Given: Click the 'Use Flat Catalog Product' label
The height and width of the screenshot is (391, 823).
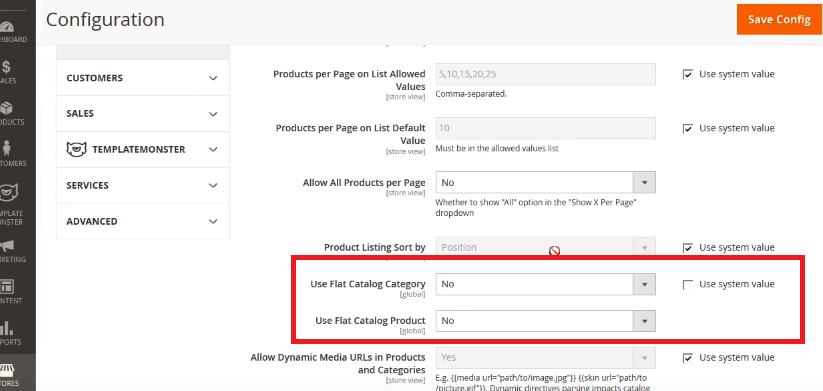Looking at the screenshot, I should pyautogui.click(x=370, y=321).
